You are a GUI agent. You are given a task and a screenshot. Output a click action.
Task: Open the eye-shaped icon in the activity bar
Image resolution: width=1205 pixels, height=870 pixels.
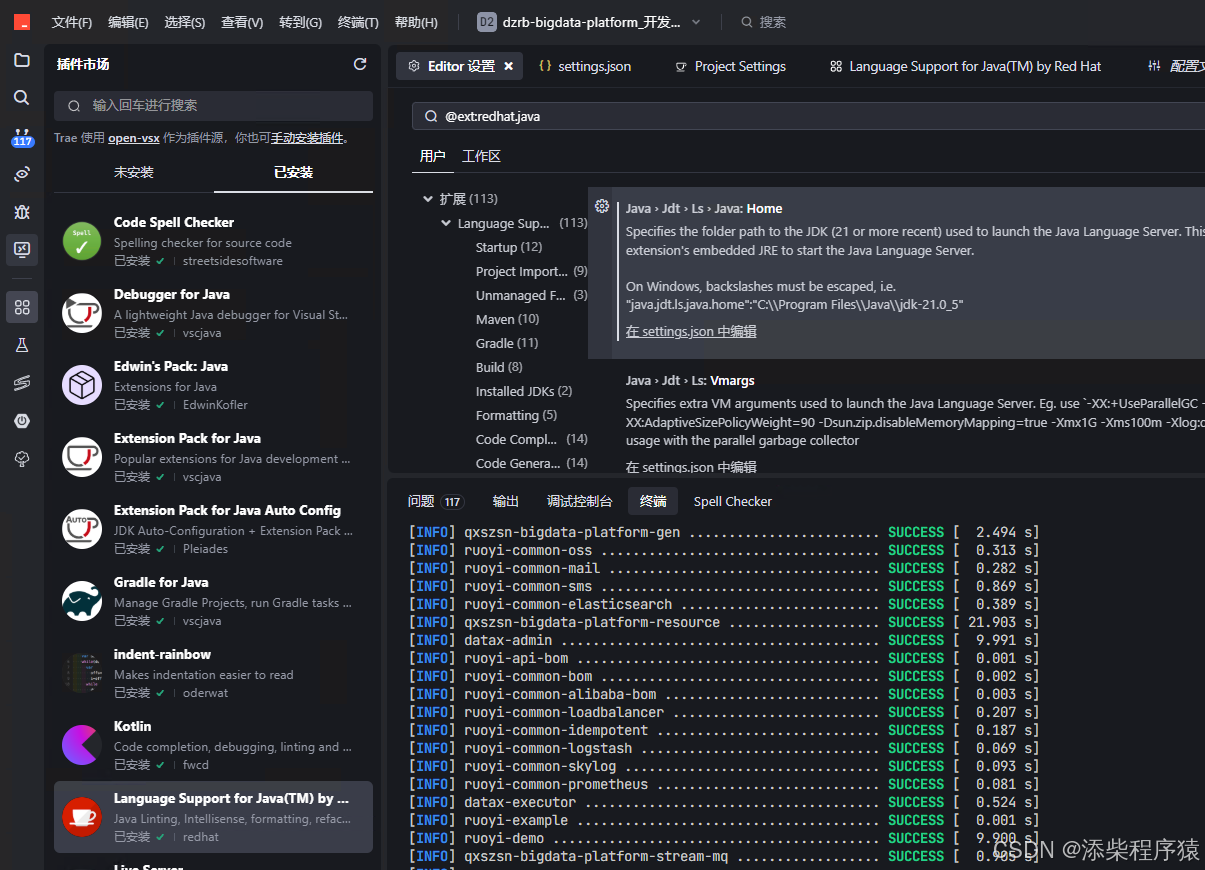click(22, 174)
